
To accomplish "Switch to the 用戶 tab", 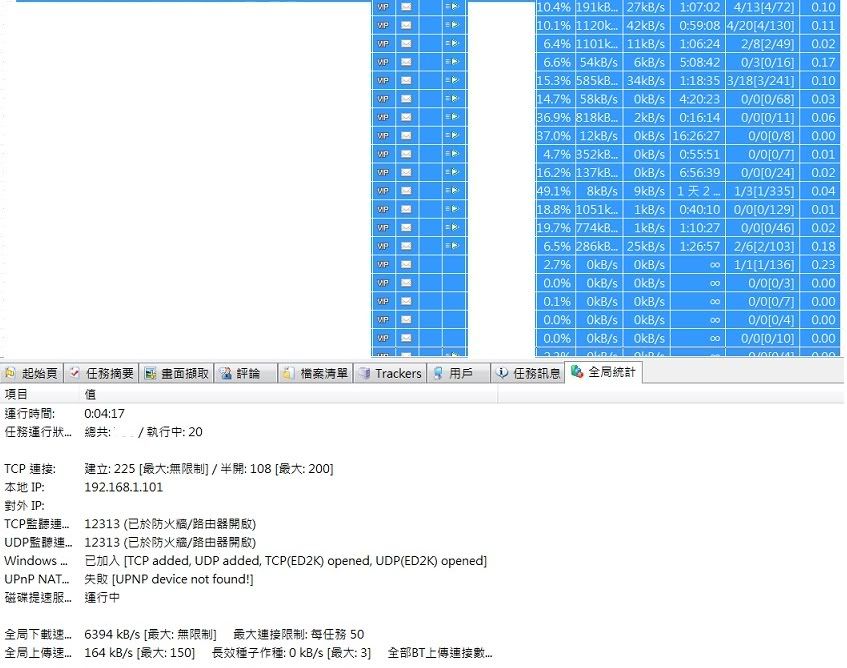I will [454, 373].
